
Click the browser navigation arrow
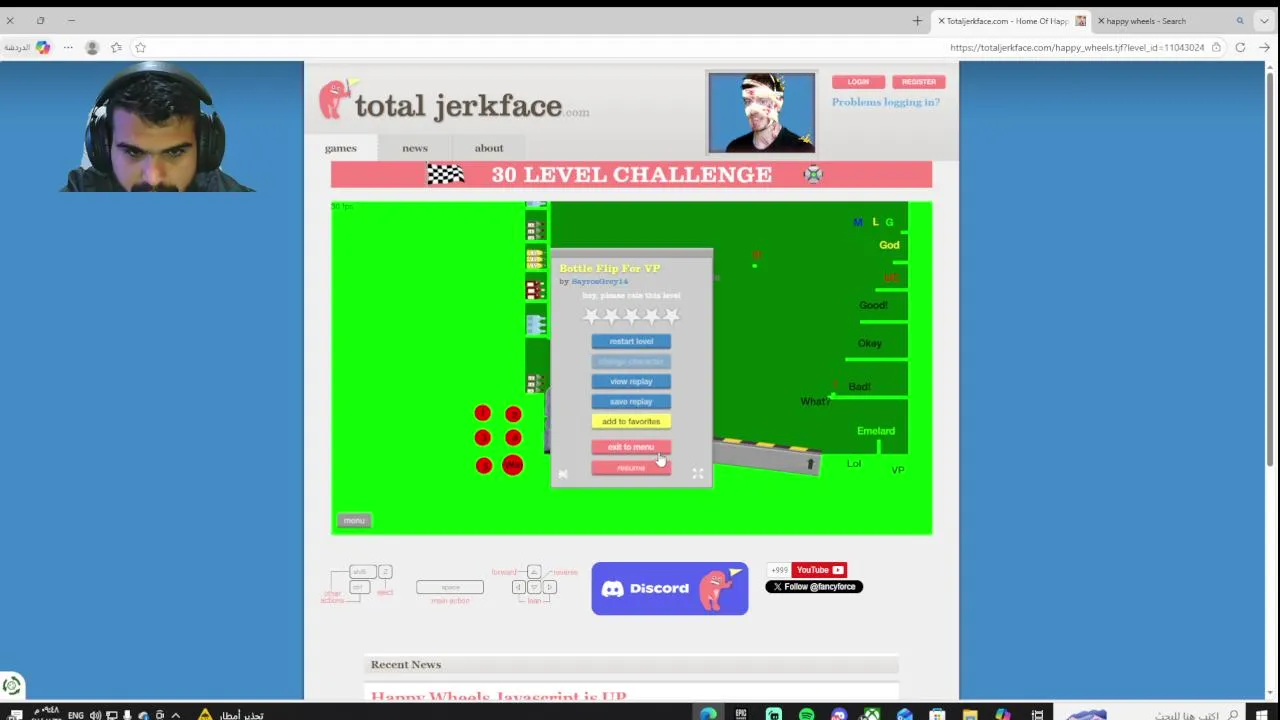(1264, 48)
